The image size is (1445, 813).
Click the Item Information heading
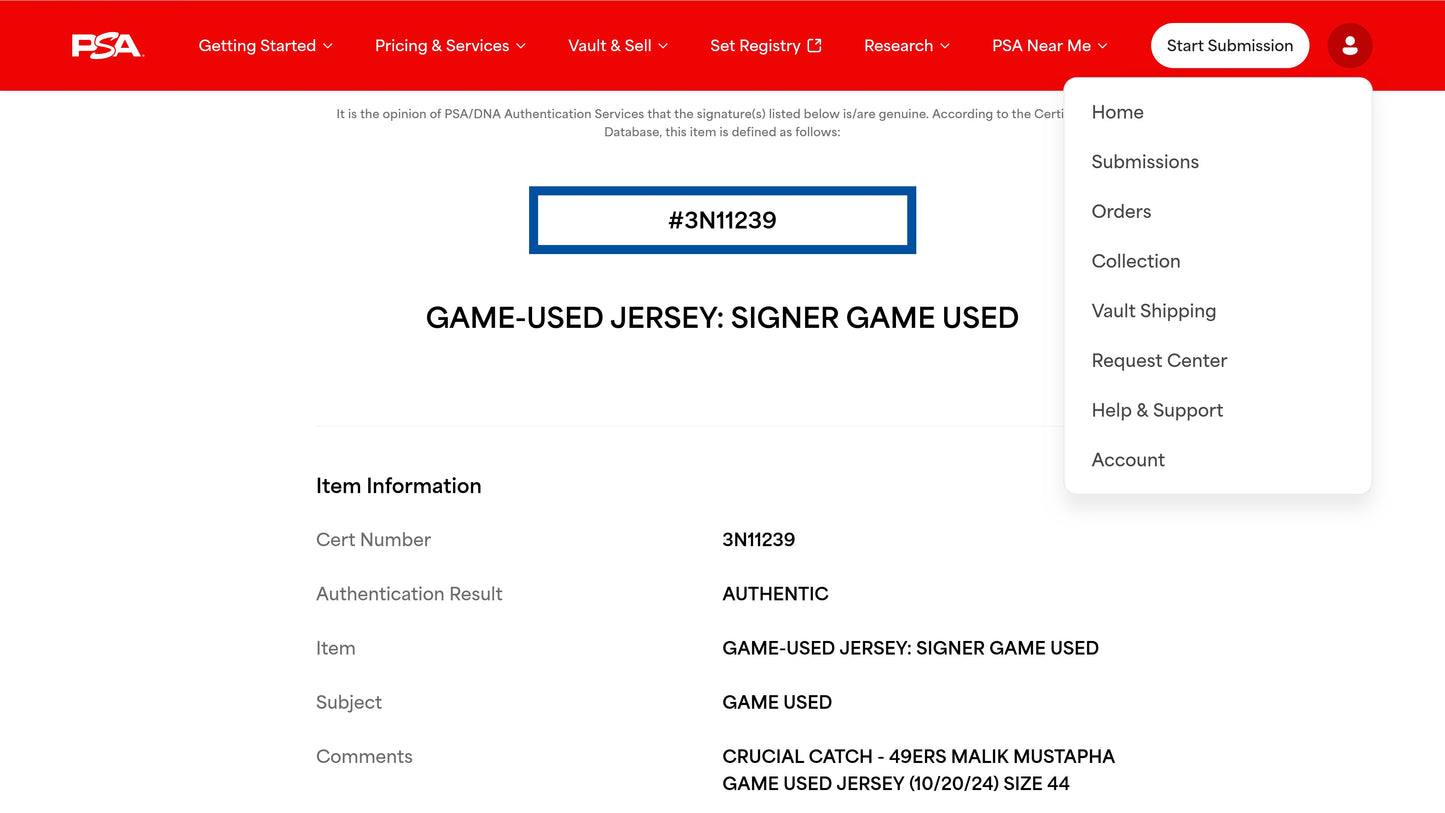pyautogui.click(x=399, y=486)
